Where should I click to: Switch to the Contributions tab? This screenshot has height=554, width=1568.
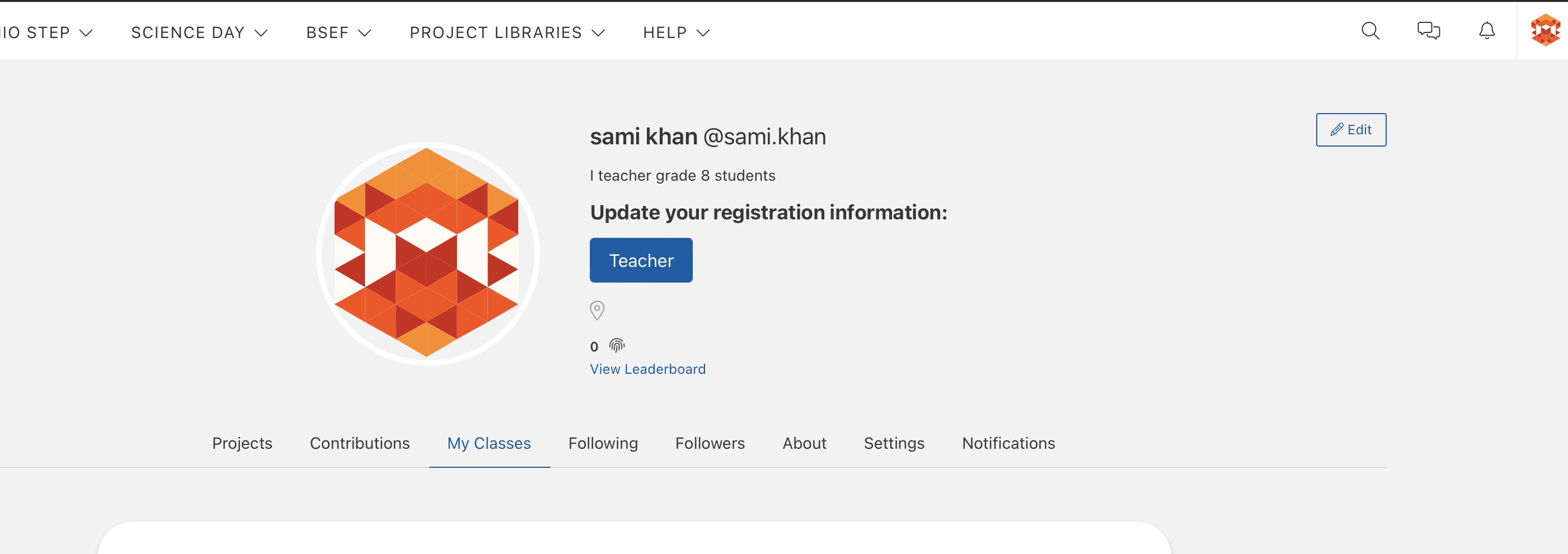click(x=360, y=443)
